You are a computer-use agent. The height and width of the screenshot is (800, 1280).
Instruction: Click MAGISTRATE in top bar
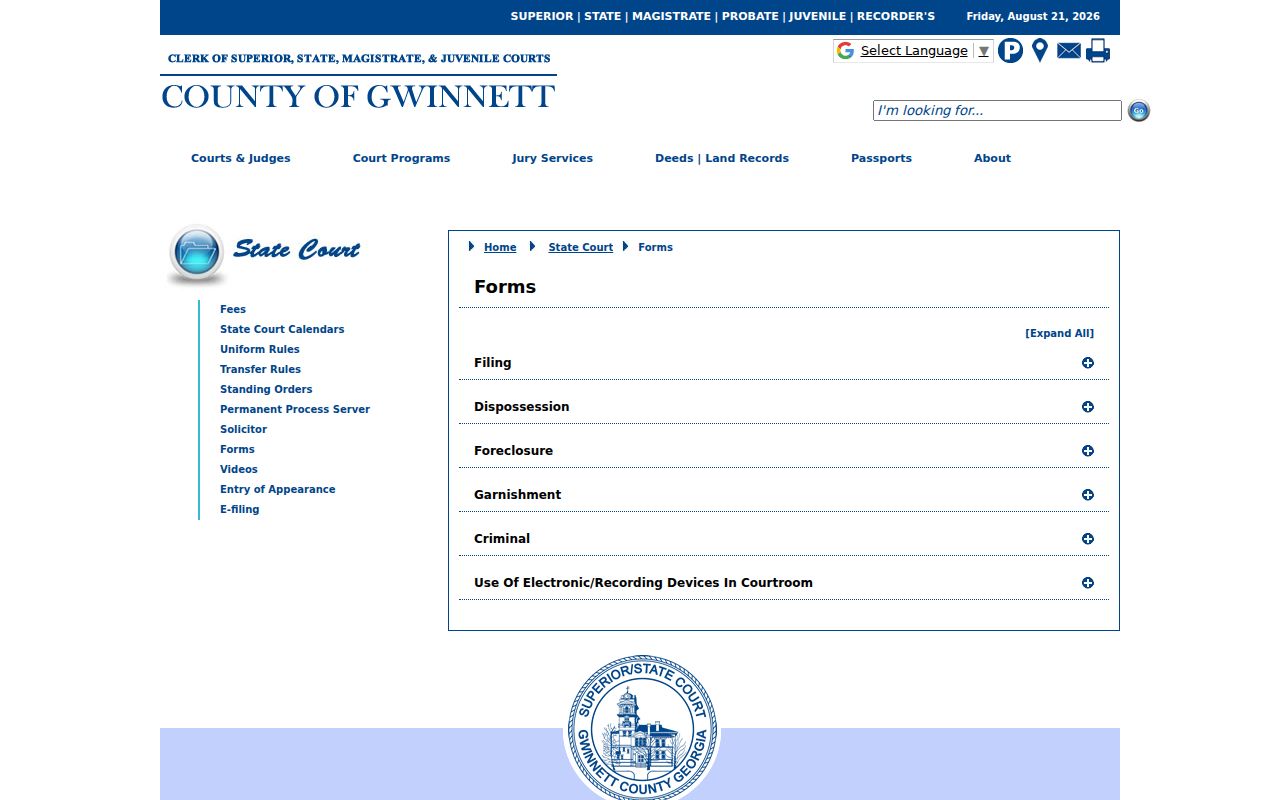tap(671, 16)
